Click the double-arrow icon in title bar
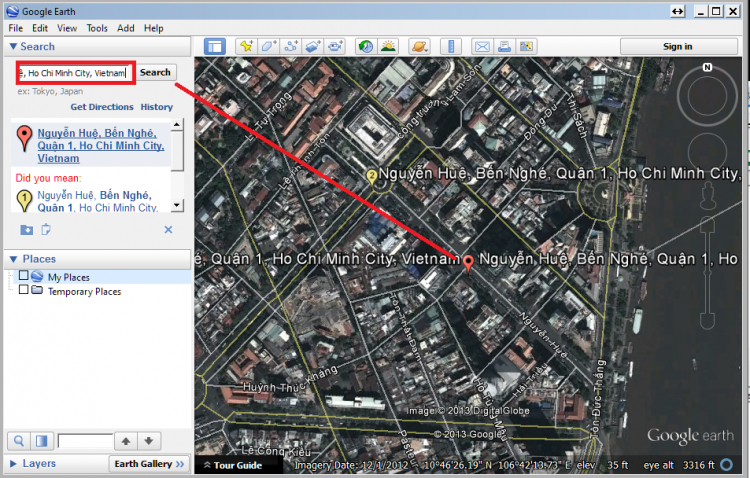The width and height of the screenshot is (750, 478). click(677, 11)
